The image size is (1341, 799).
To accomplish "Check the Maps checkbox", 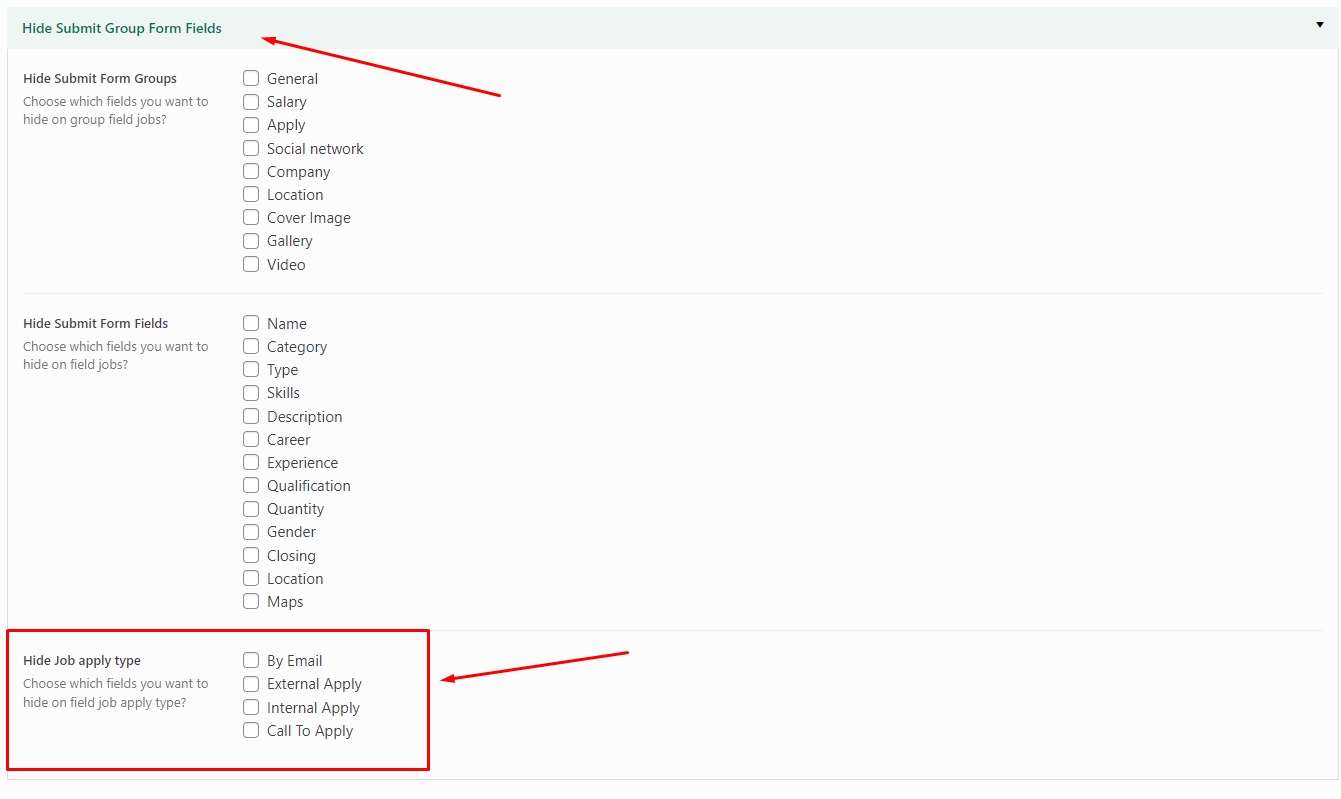I will pyautogui.click(x=251, y=601).
